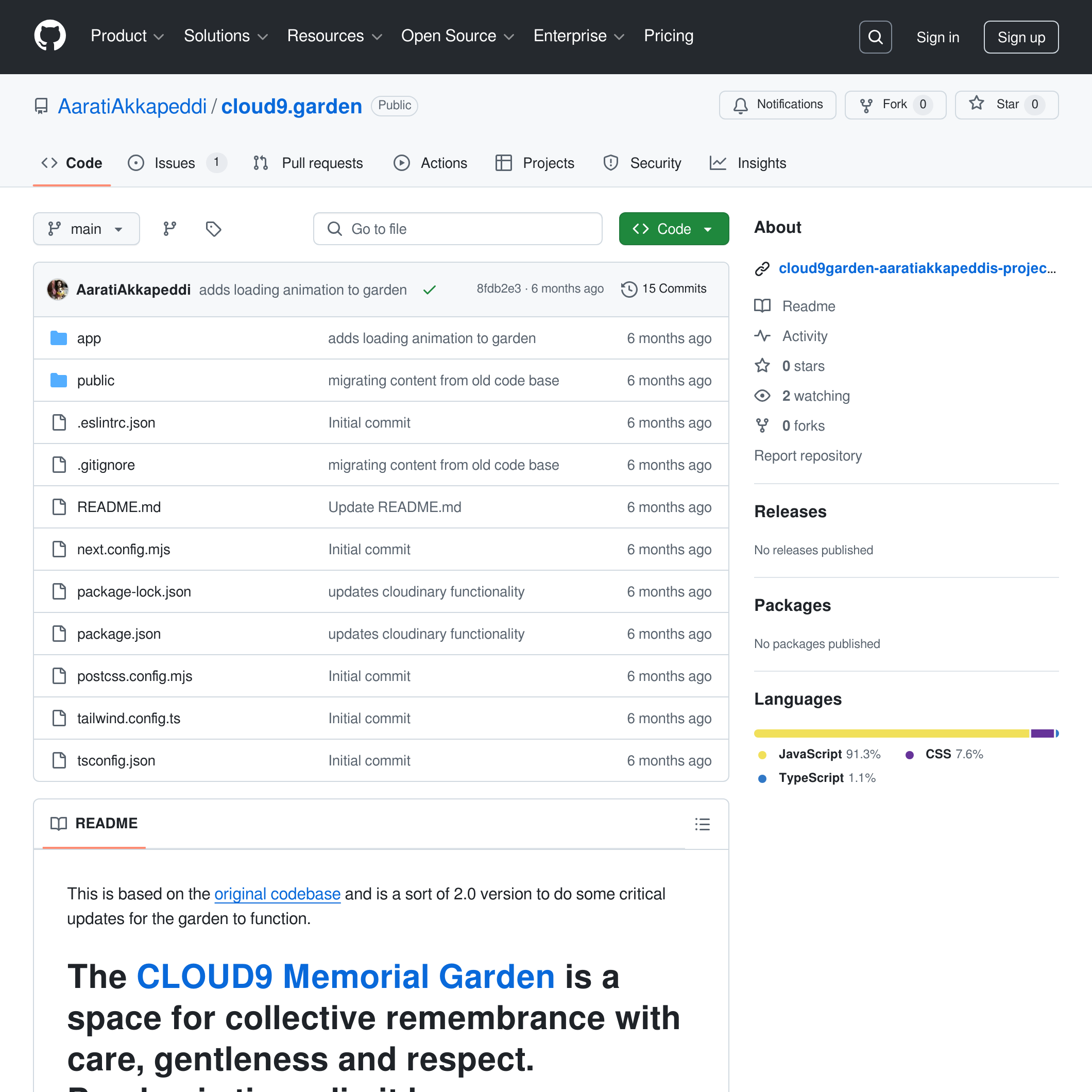
Task: Open the 15 Commits history link
Action: [x=663, y=289]
